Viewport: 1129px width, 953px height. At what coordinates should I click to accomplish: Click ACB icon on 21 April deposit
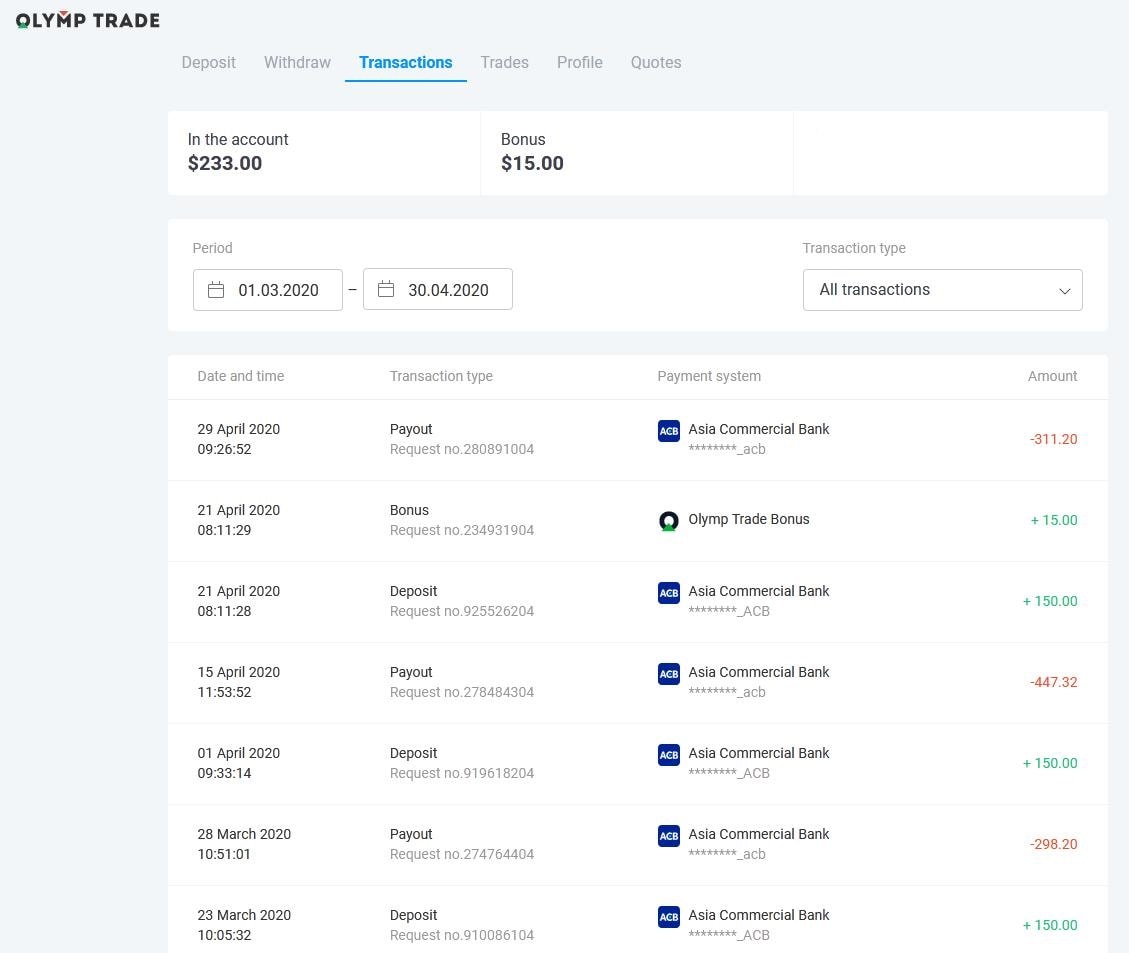(x=669, y=593)
